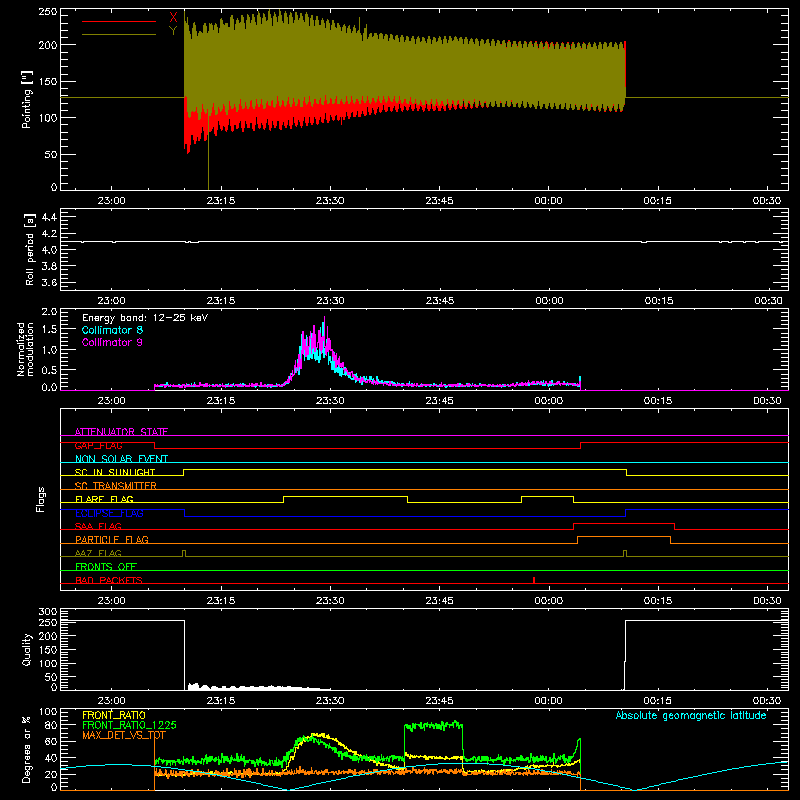Click the "Degrees or %" axis title
Screen dimensions: 800x800
tap(27, 749)
